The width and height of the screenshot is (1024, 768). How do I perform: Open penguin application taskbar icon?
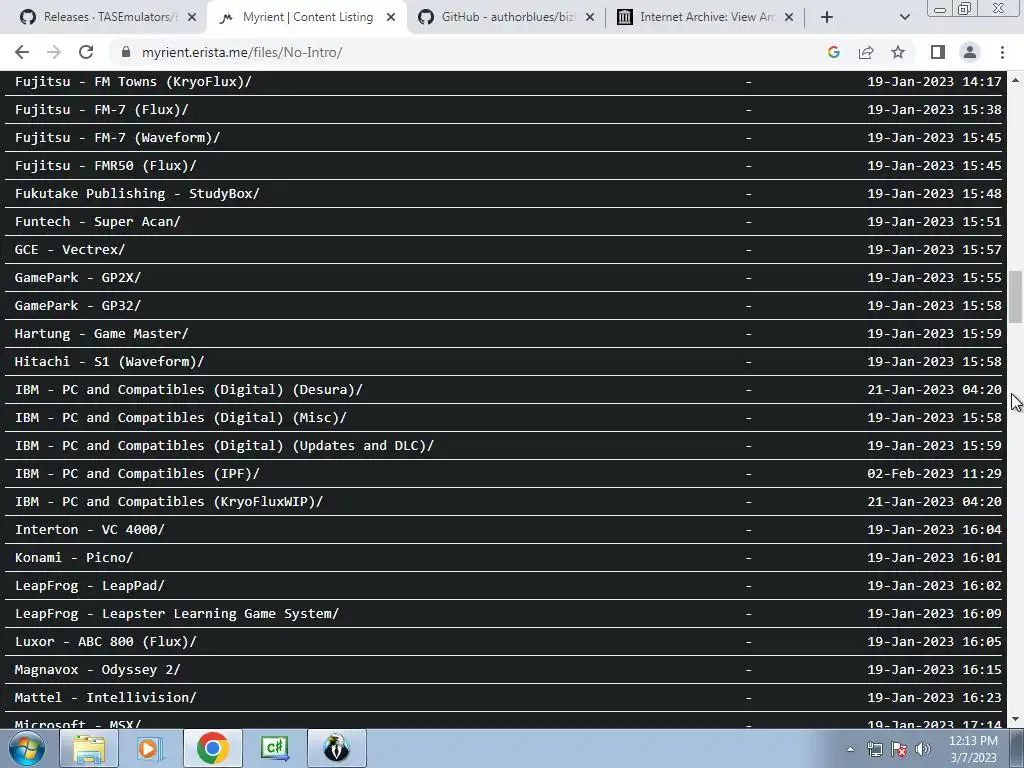(x=336, y=748)
